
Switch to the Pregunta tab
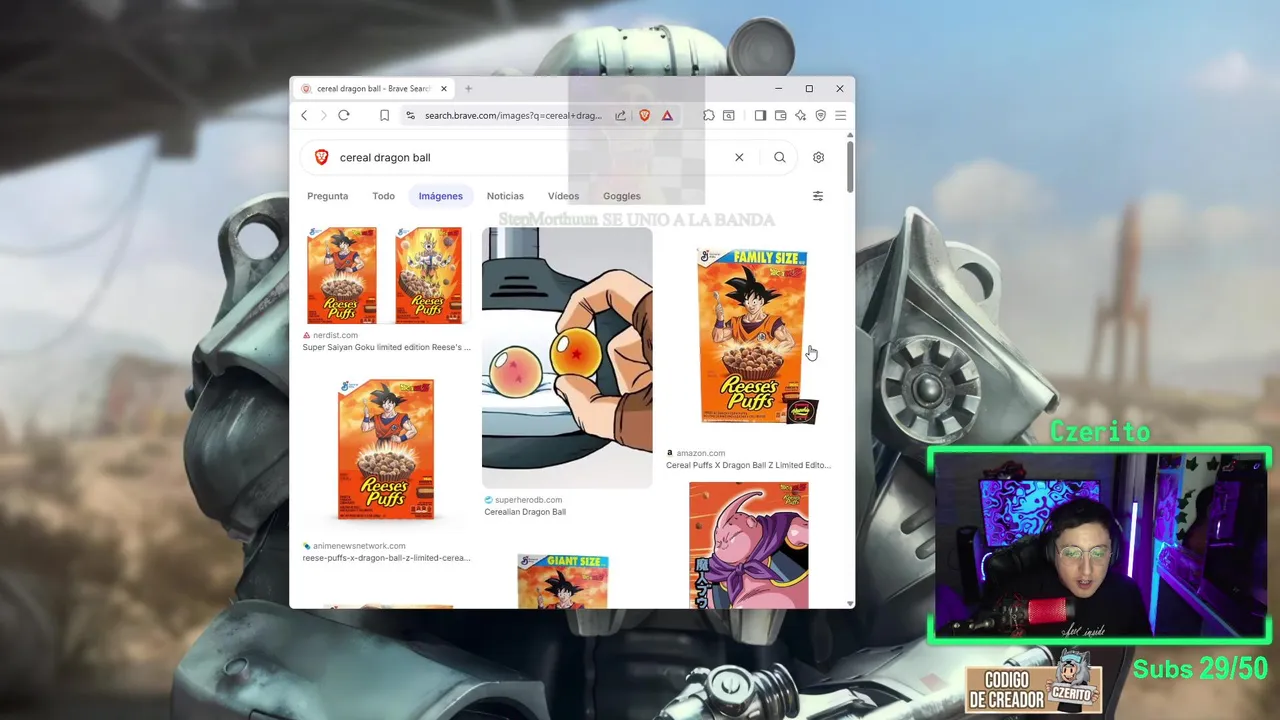pos(328,196)
